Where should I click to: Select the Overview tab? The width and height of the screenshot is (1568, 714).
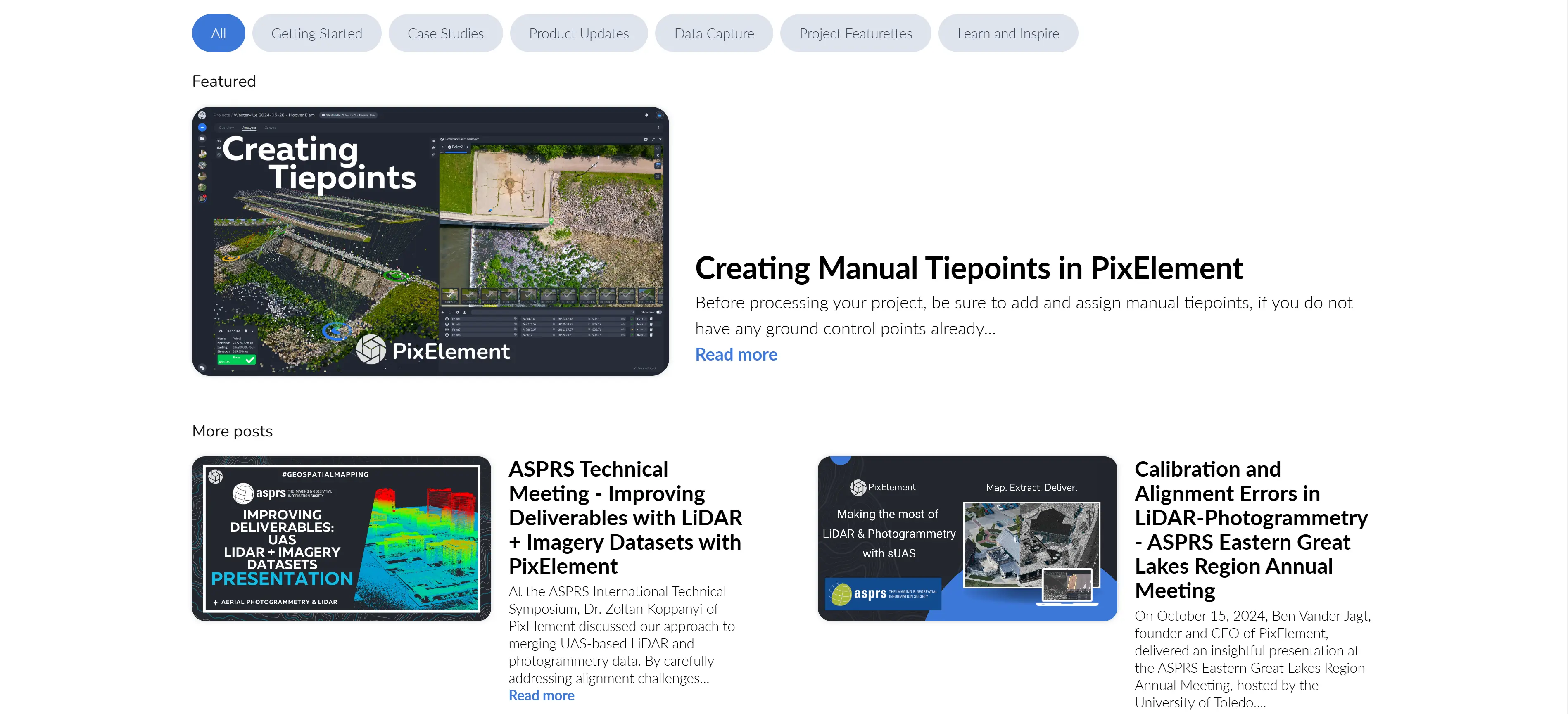[226, 128]
